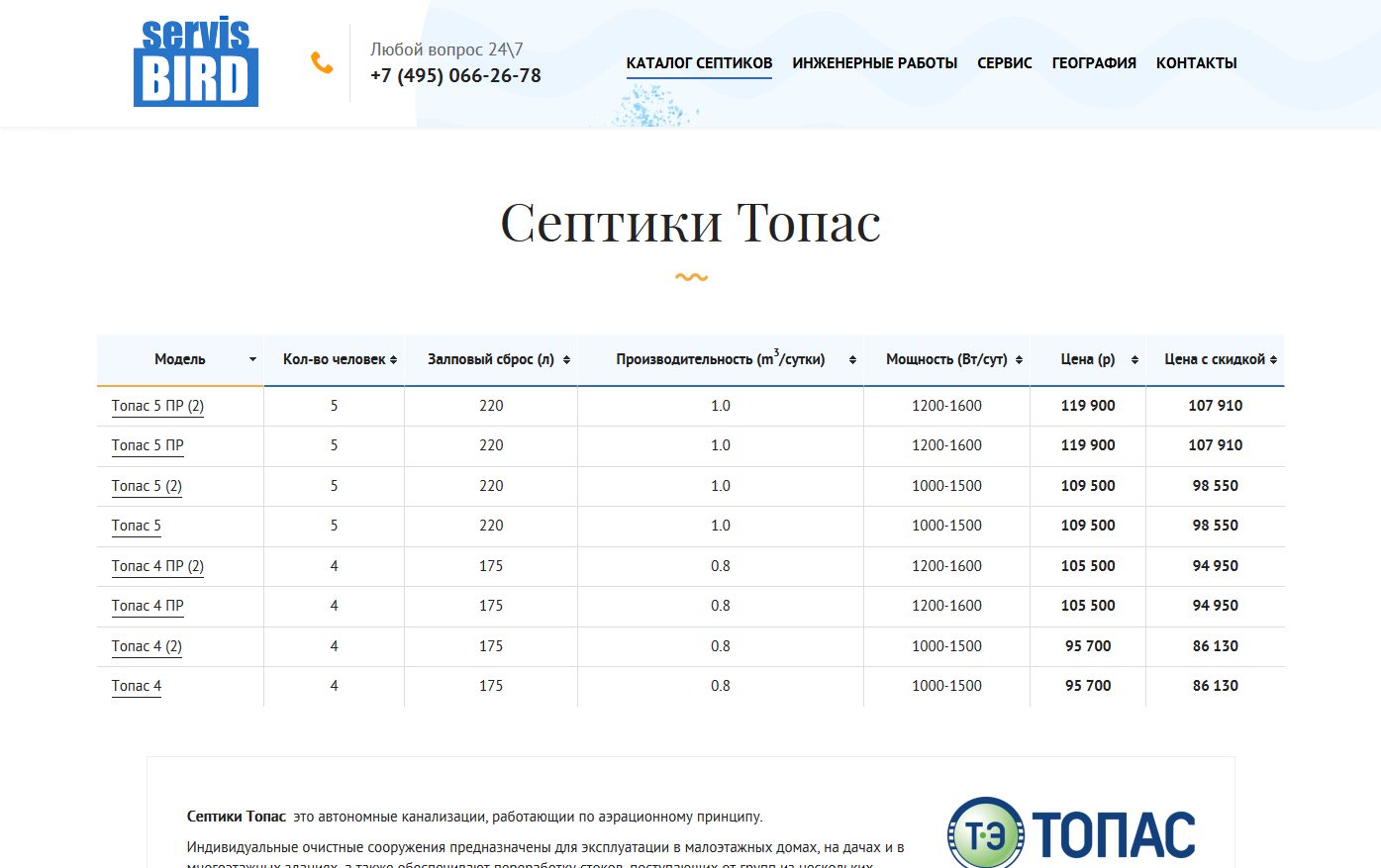The height and width of the screenshot is (868, 1381).
Task: Select price 105 500 in Топас 4 ПР (2) row
Action: [x=1088, y=566]
